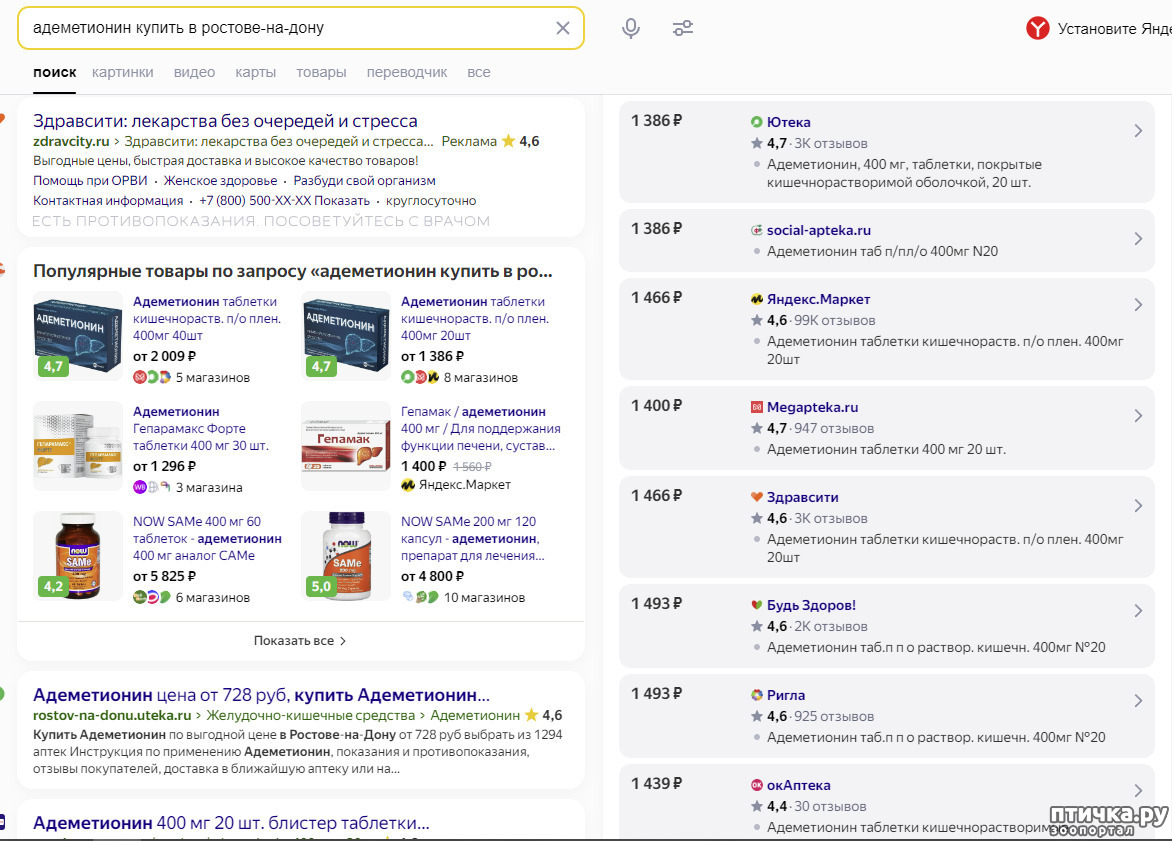Open NOW SAMe 200 мг bottle thumbnail
Image resolution: width=1172 pixels, height=841 pixels.
point(345,555)
